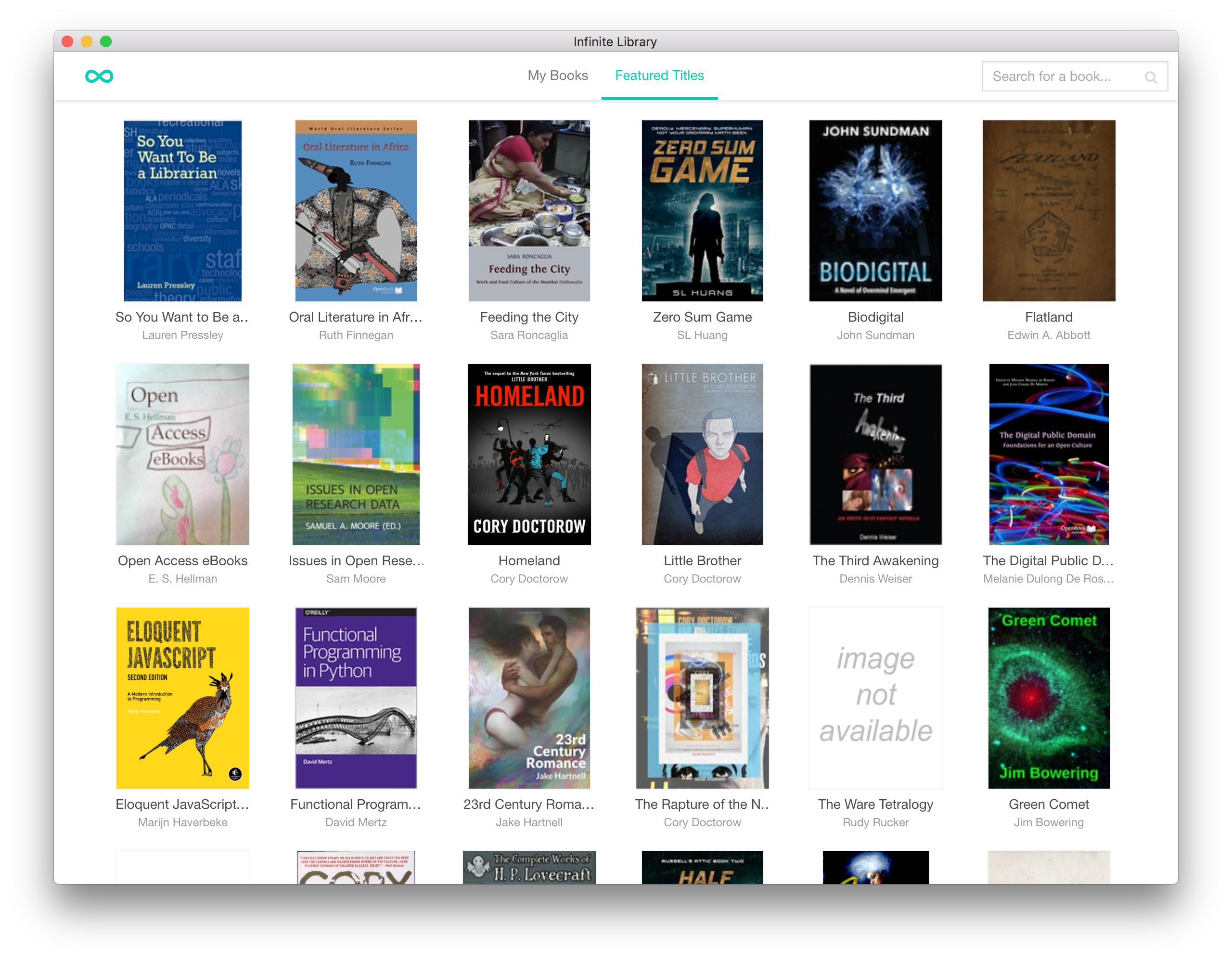Open the H. P. Lovecraft Complete Works cover
The image size is (1232, 961).
tap(528, 867)
